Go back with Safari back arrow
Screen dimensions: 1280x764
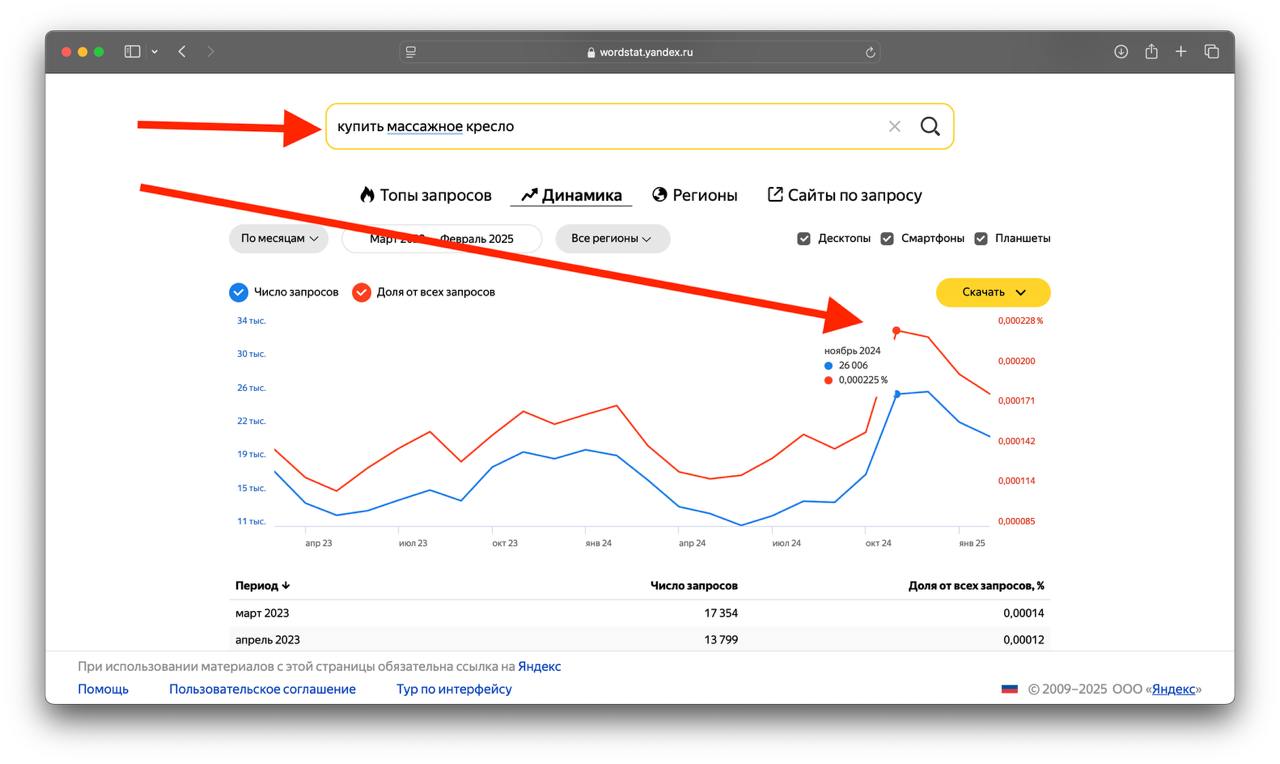pyautogui.click(x=182, y=51)
